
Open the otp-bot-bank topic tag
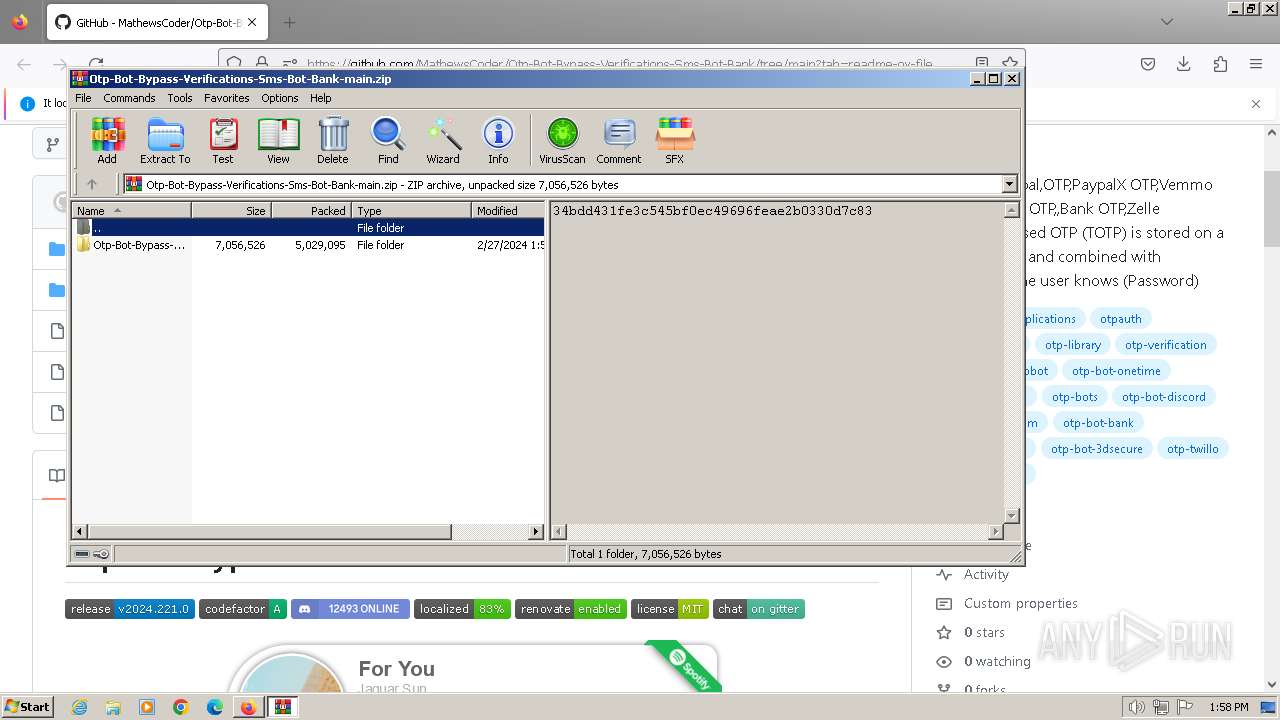click(x=1098, y=423)
